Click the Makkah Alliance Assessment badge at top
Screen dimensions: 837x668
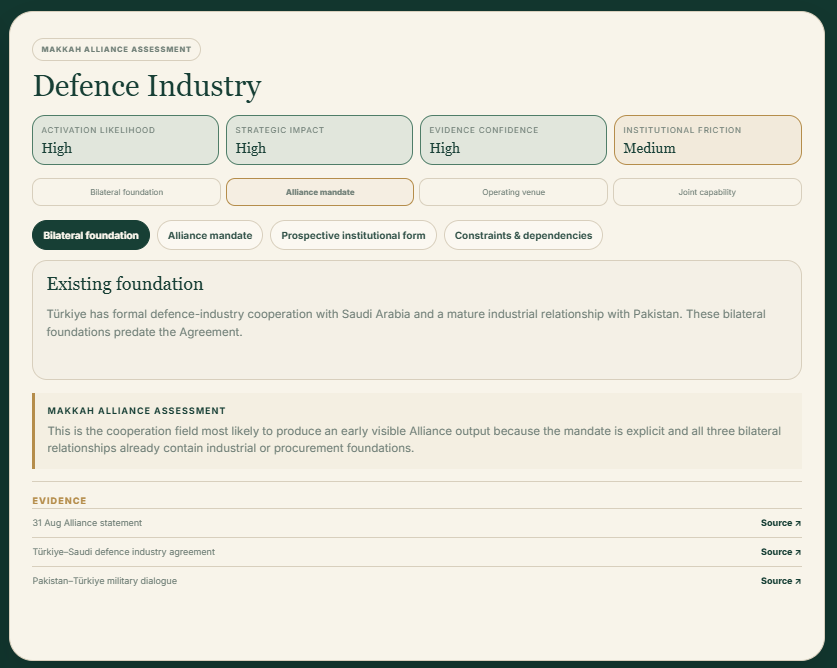pos(116,49)
